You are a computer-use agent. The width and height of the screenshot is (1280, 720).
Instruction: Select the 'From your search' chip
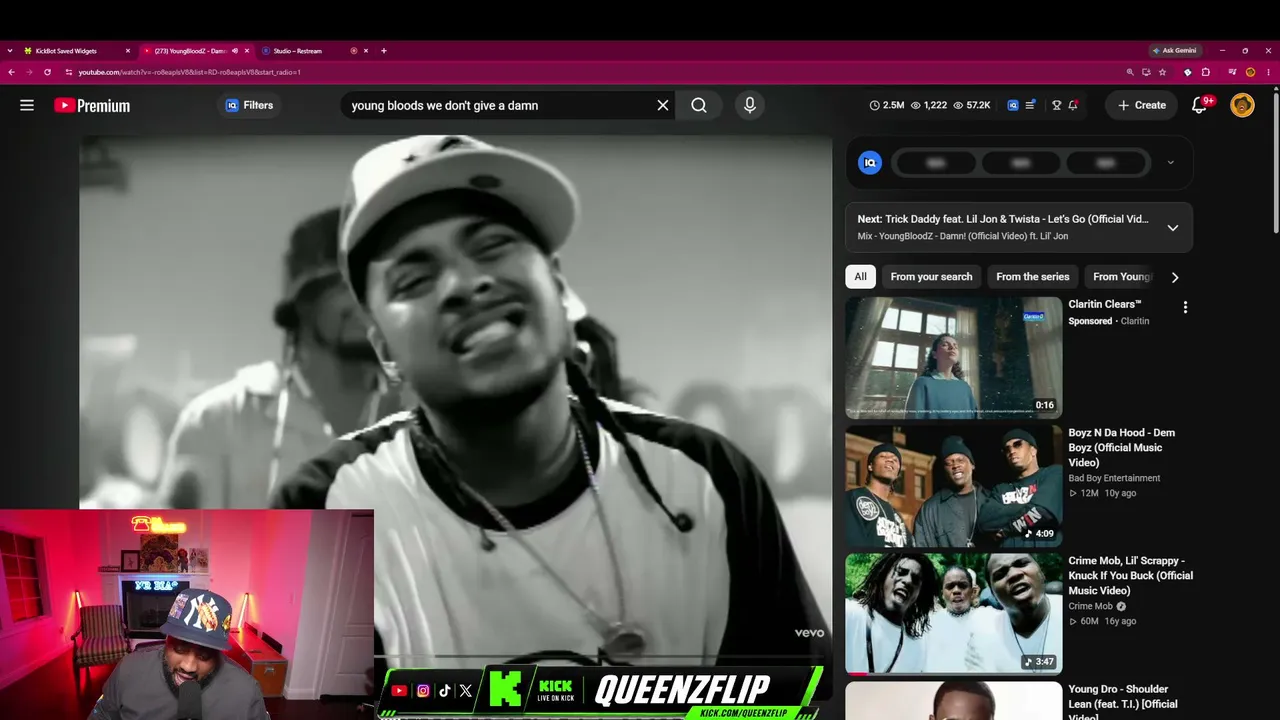931,277
